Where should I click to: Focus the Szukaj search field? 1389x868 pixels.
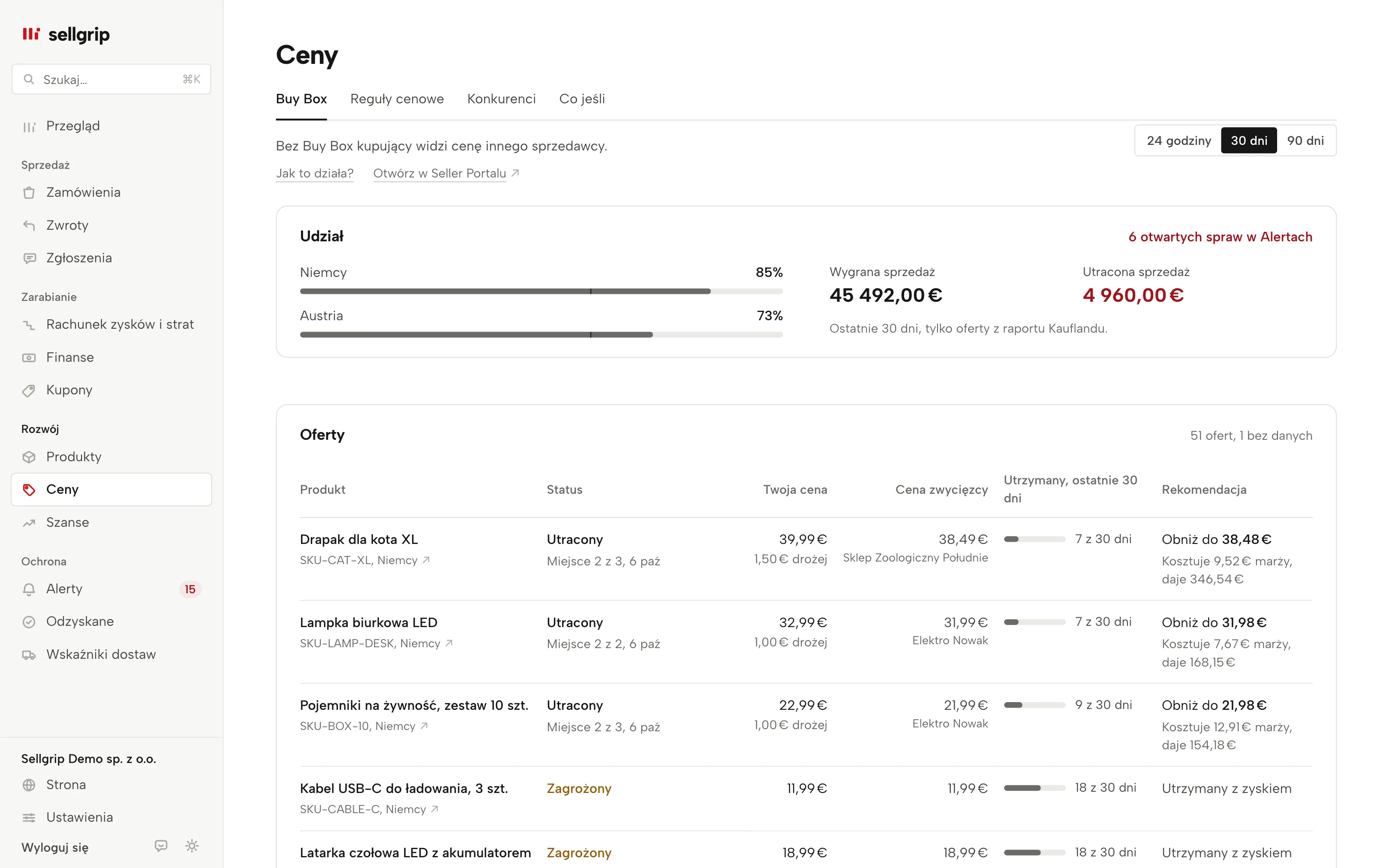(111, 79)
